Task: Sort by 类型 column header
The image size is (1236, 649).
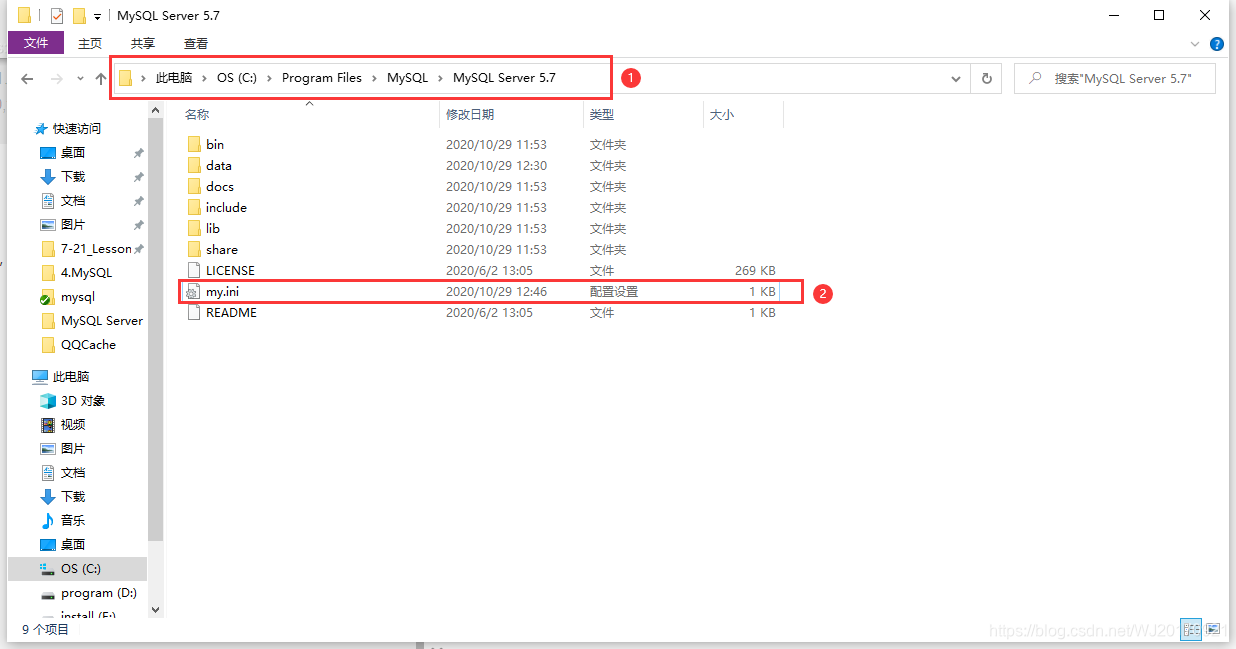Action: [x=602, y=115]
